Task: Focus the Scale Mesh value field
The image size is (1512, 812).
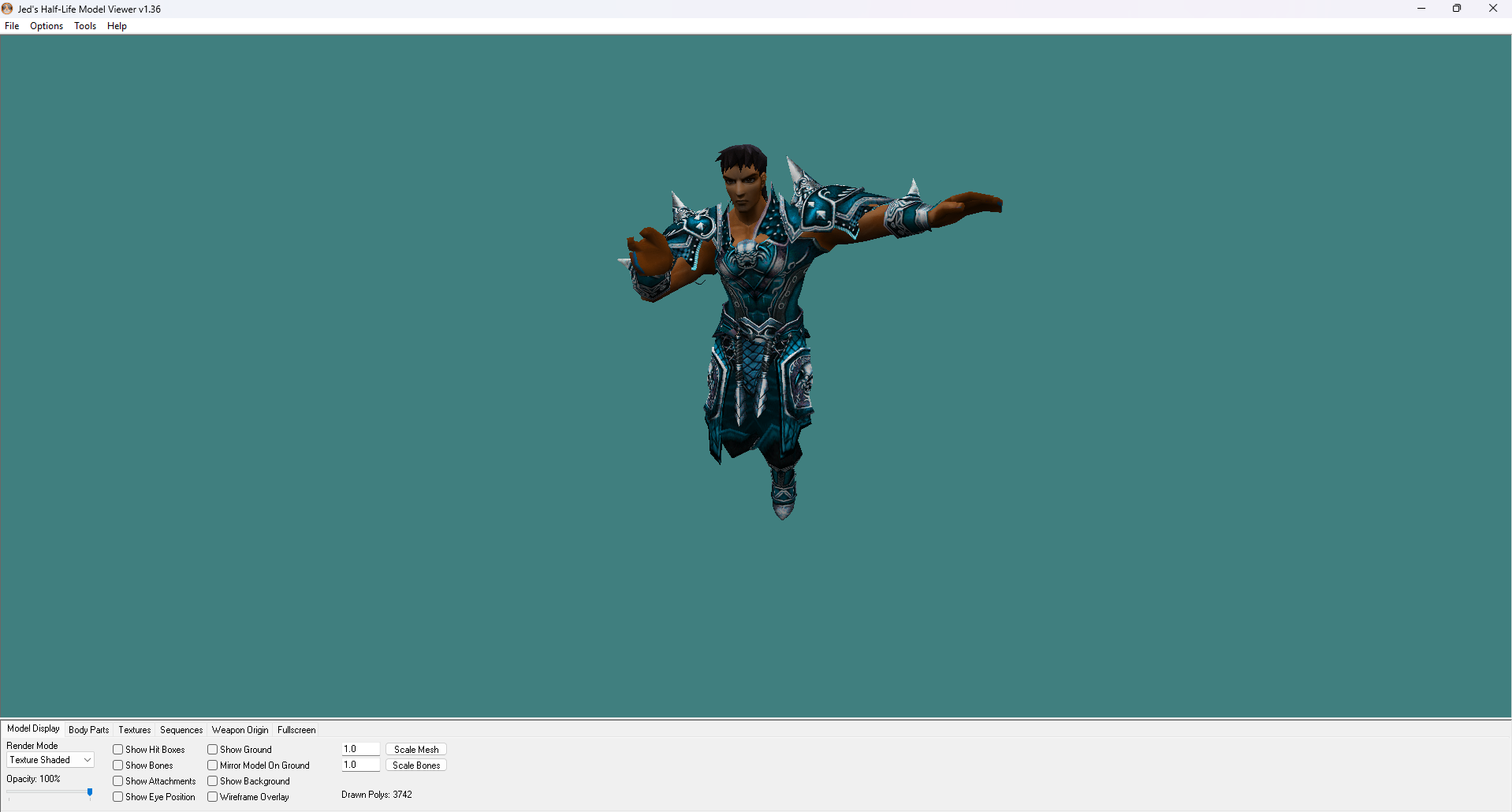Action: [x=361, y=749]
